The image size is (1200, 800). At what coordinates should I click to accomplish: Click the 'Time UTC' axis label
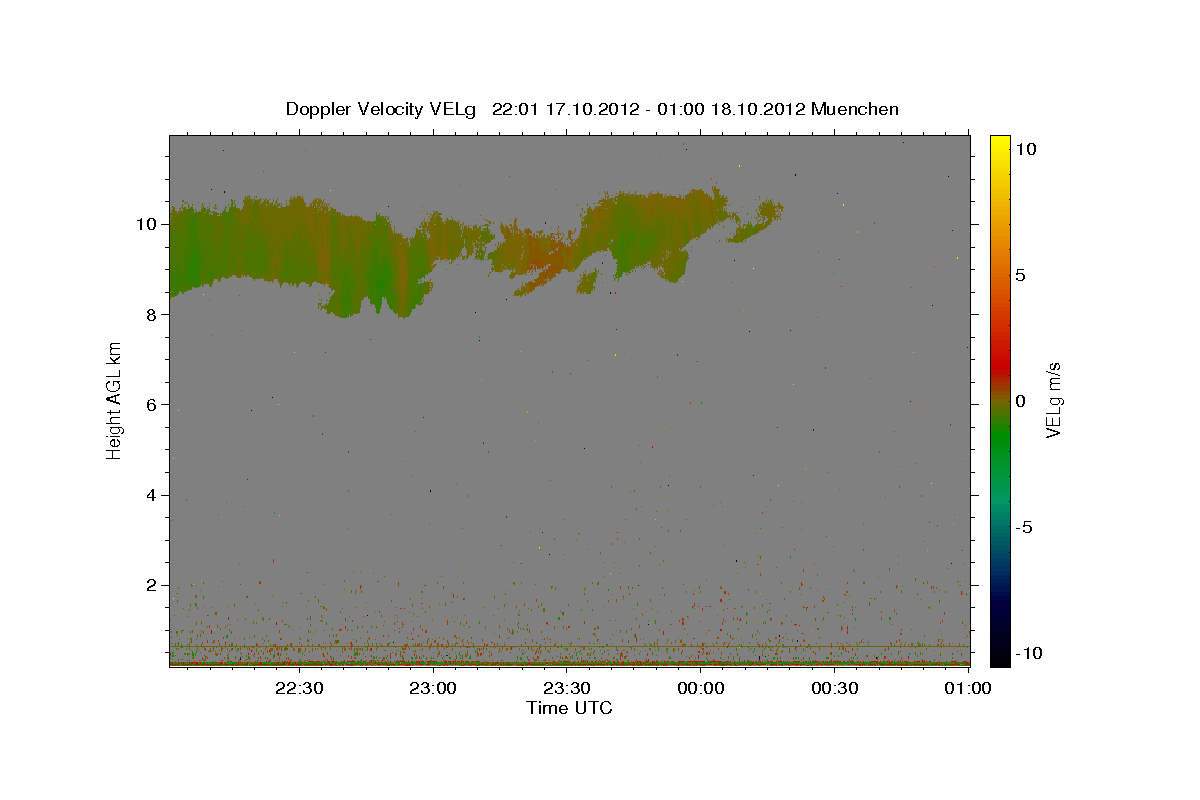[569, 708]
